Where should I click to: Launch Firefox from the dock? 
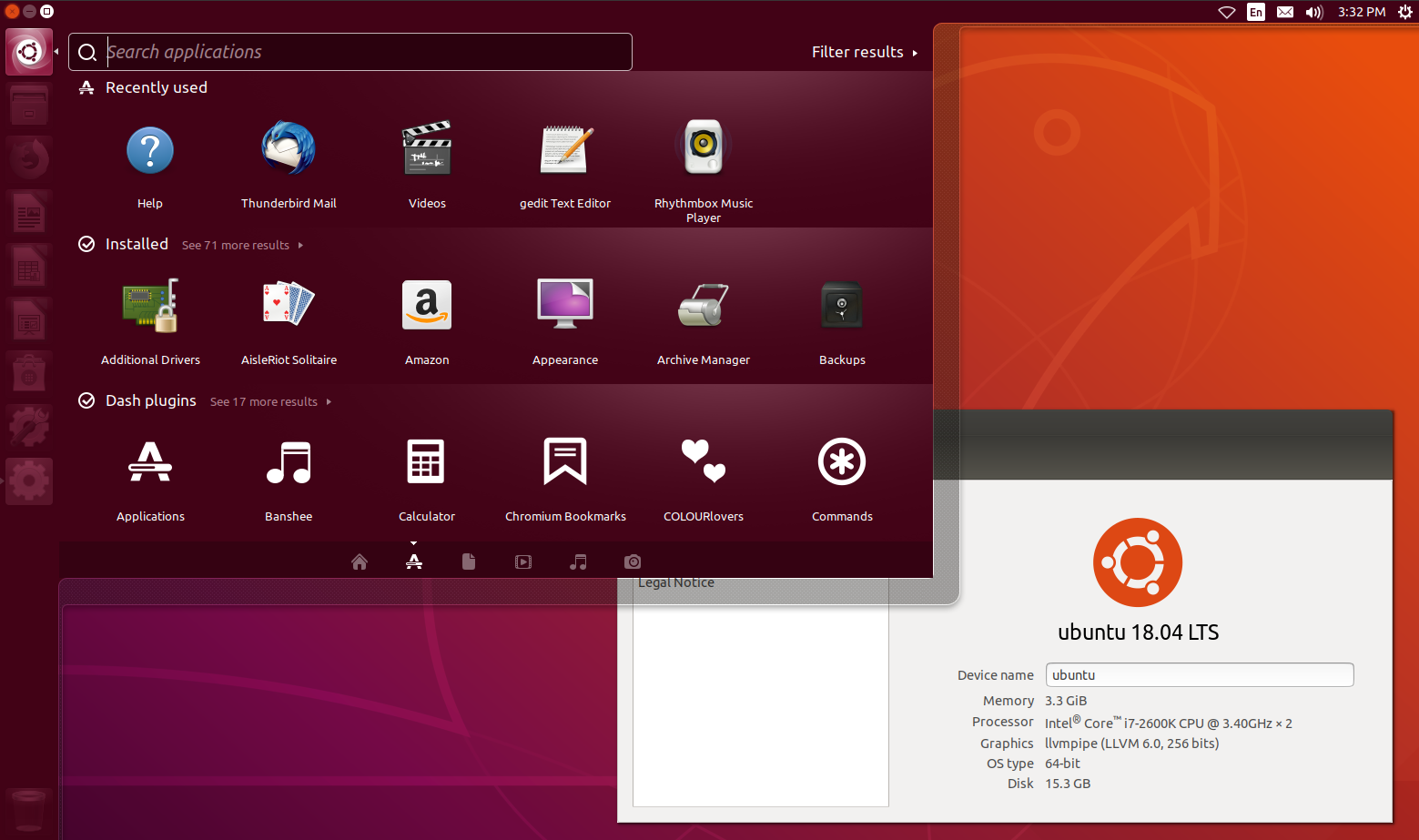click(x=28, y=157)
